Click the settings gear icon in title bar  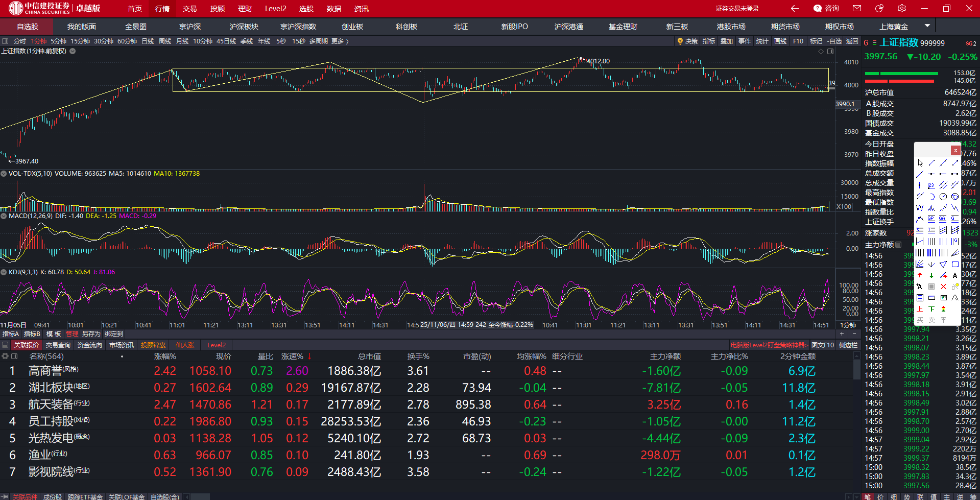tap(903, 8)
